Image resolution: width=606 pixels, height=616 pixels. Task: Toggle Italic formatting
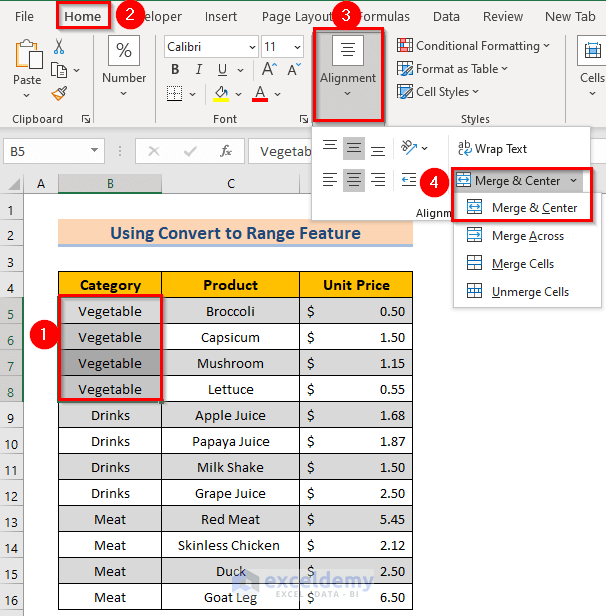click(x=199, y=70)
